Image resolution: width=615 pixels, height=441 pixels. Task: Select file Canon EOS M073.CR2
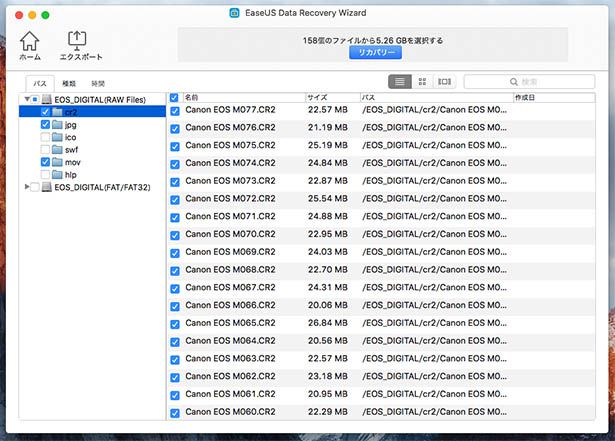click(230, 181)
